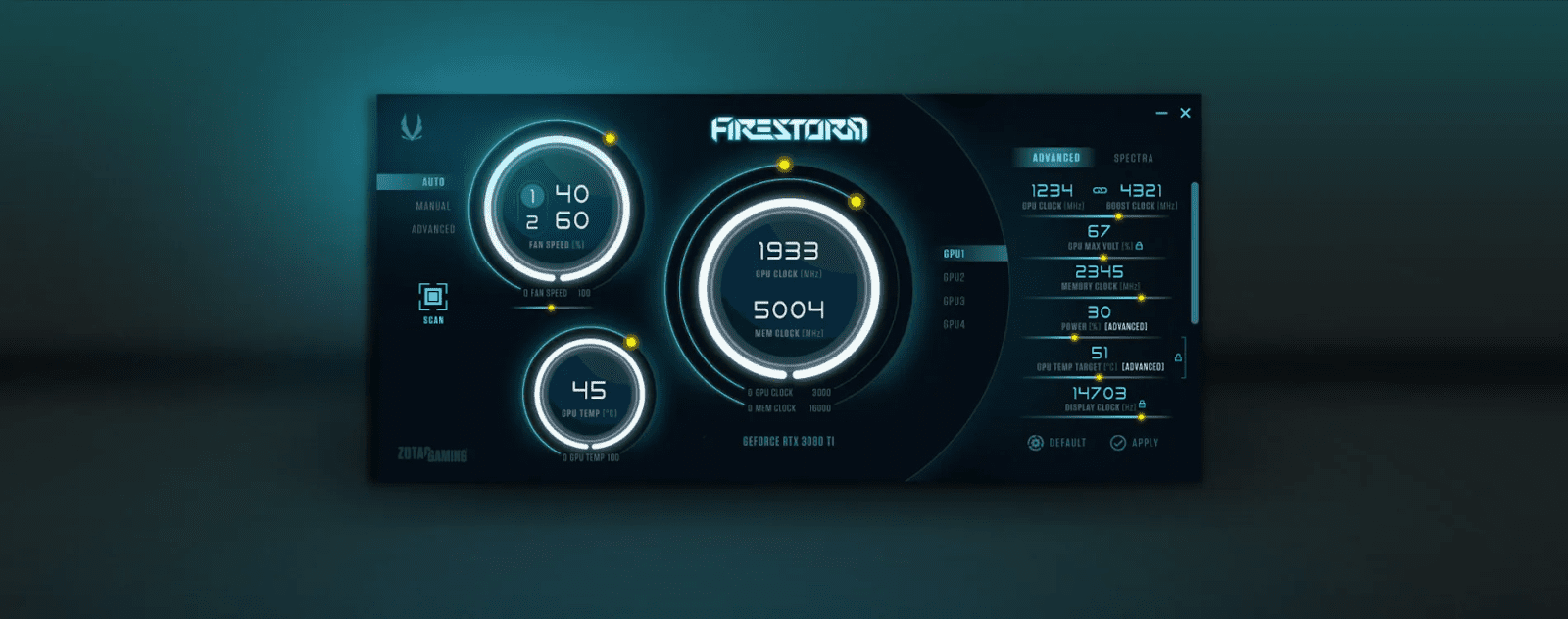
Task: Click the Default button
Action: 1056,443
